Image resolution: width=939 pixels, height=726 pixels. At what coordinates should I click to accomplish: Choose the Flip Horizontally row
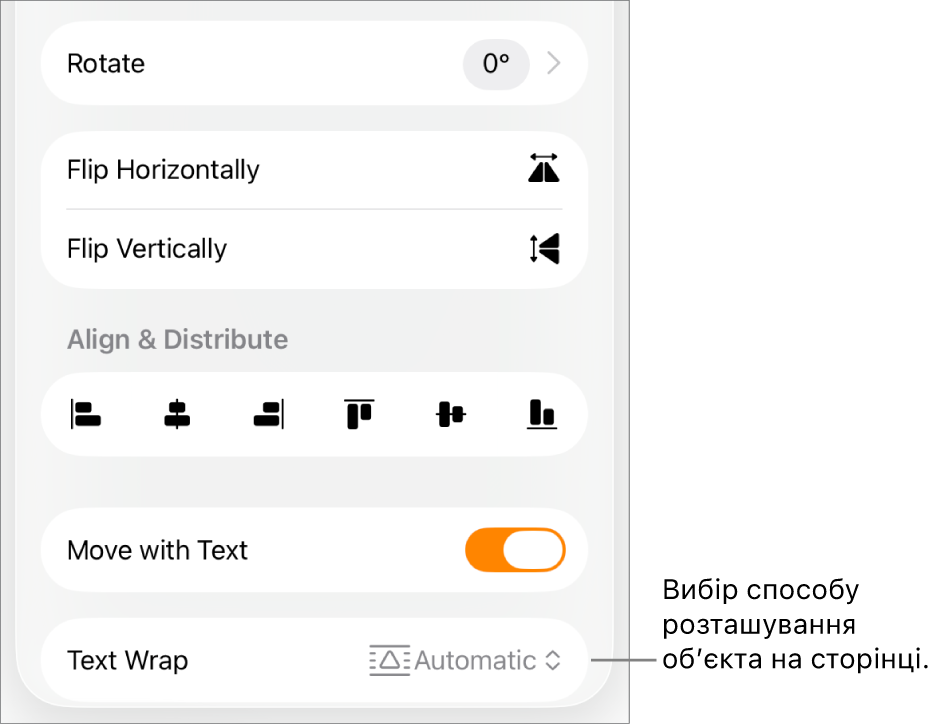314,170
